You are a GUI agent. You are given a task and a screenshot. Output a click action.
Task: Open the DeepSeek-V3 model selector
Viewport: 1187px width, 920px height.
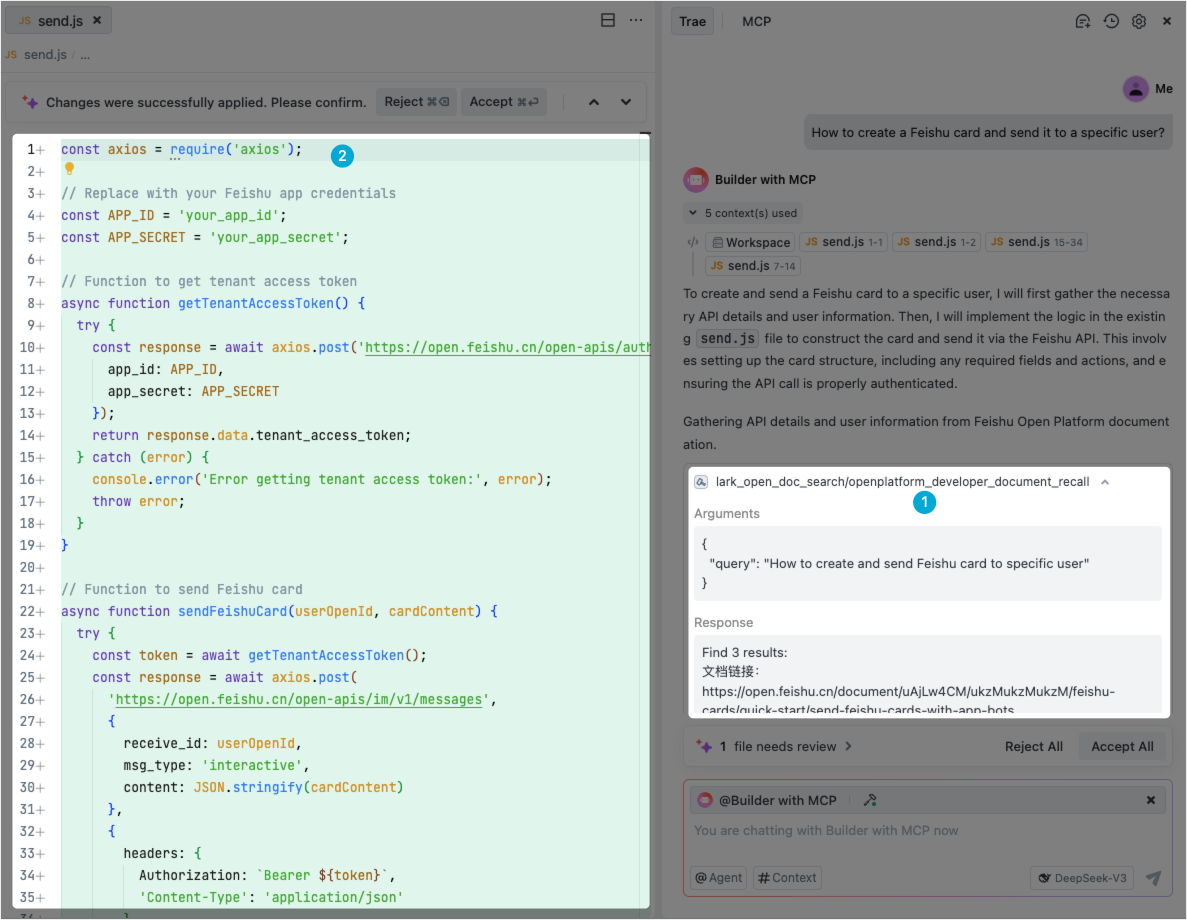[1082, 878]
